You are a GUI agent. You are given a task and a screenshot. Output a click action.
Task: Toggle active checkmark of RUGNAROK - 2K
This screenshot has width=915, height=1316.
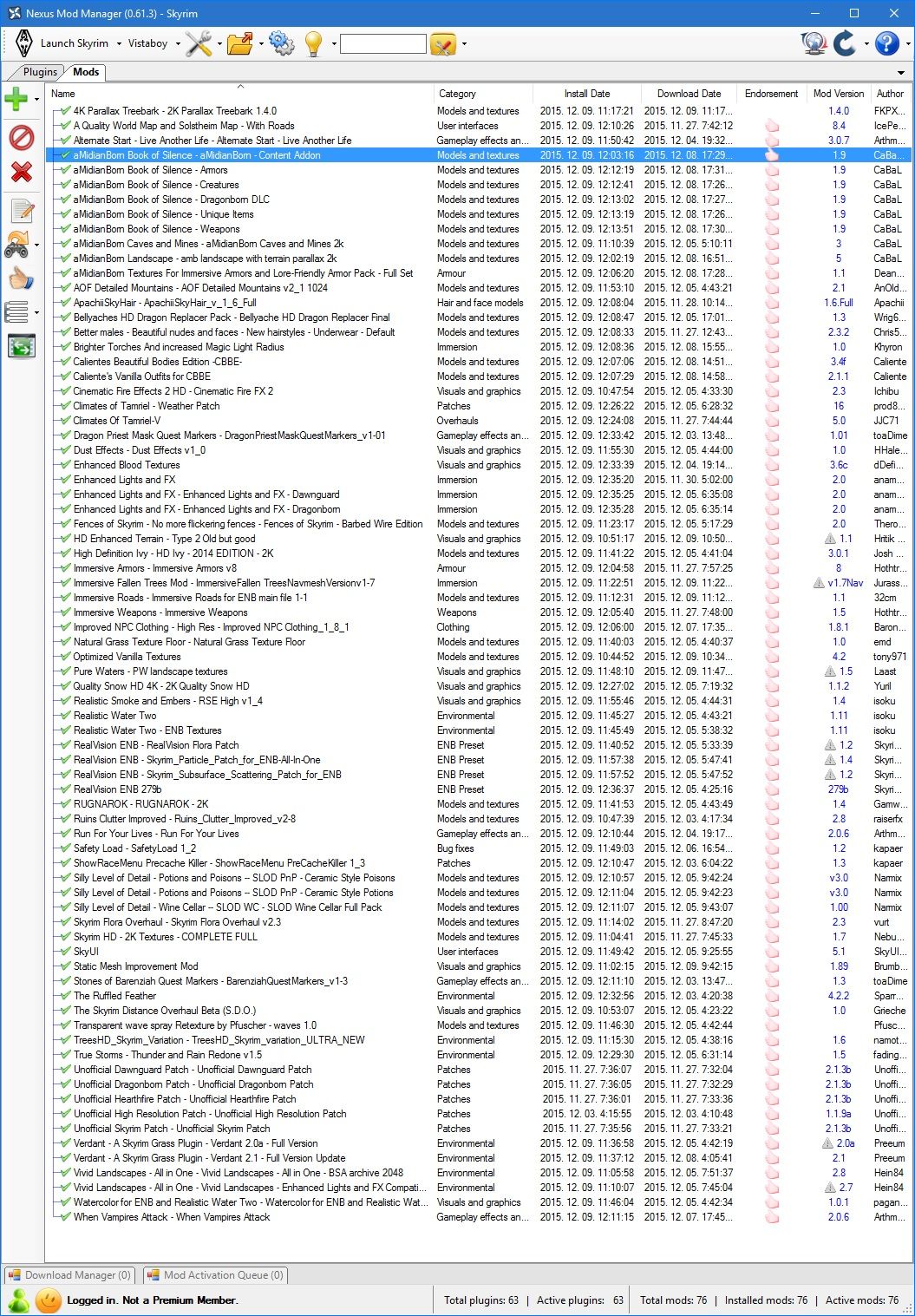click(64, 804)
